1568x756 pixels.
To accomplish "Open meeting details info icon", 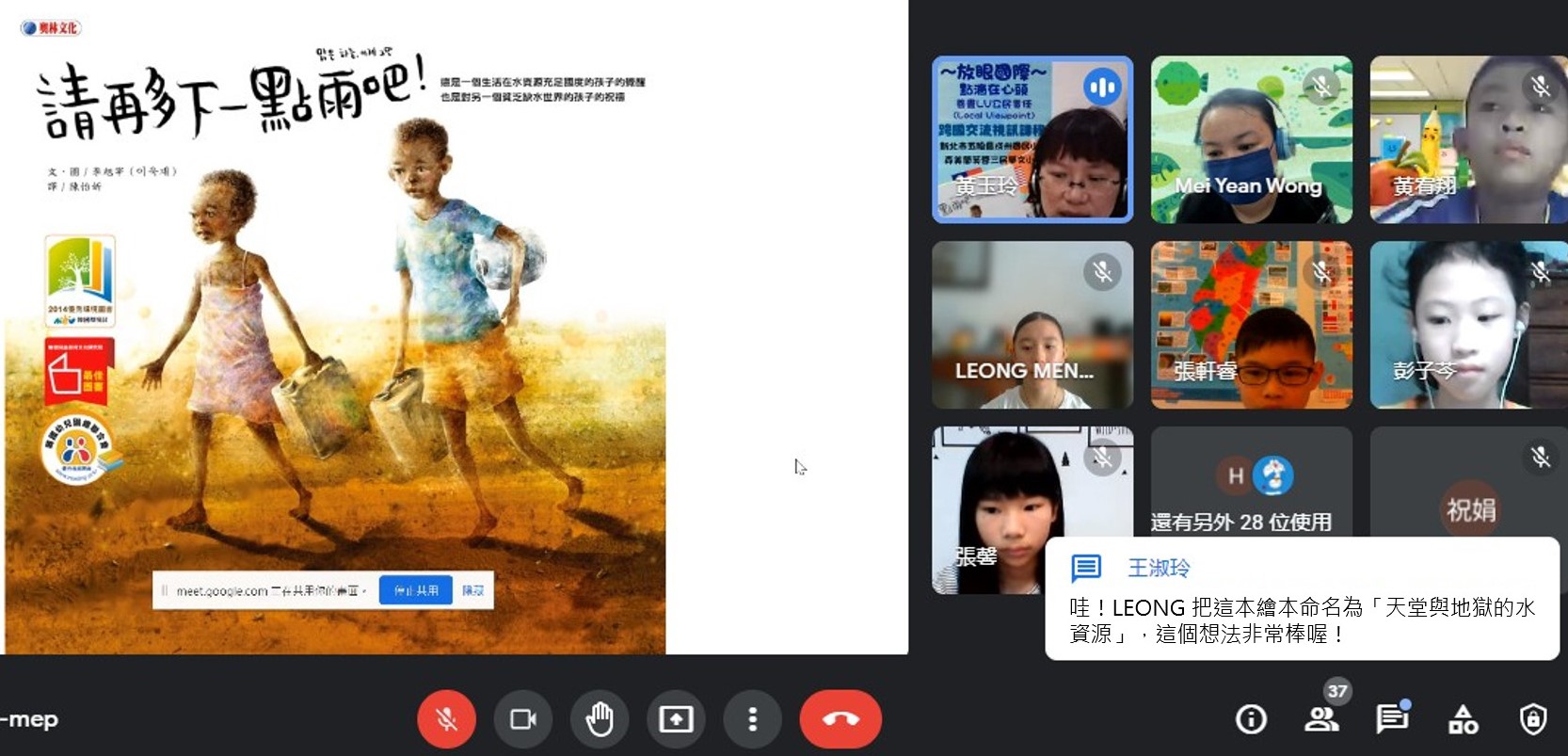I will 1251,719.
